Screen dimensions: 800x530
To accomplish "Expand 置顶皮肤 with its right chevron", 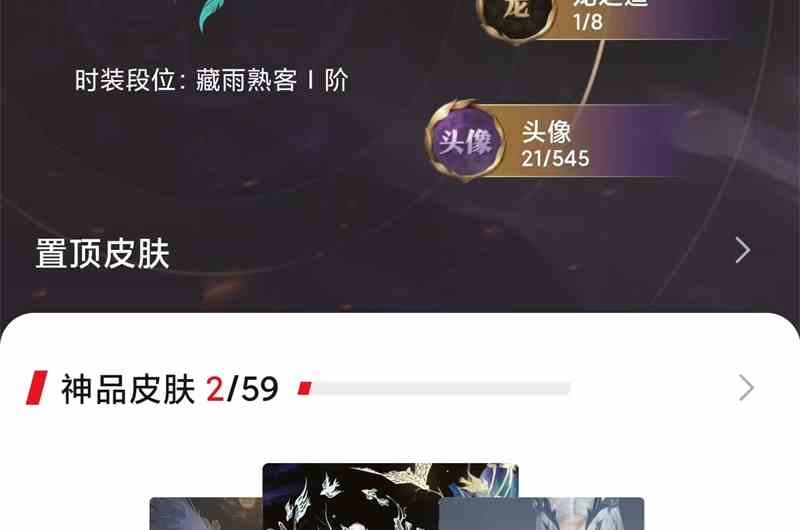I will [x=742, y=250].
